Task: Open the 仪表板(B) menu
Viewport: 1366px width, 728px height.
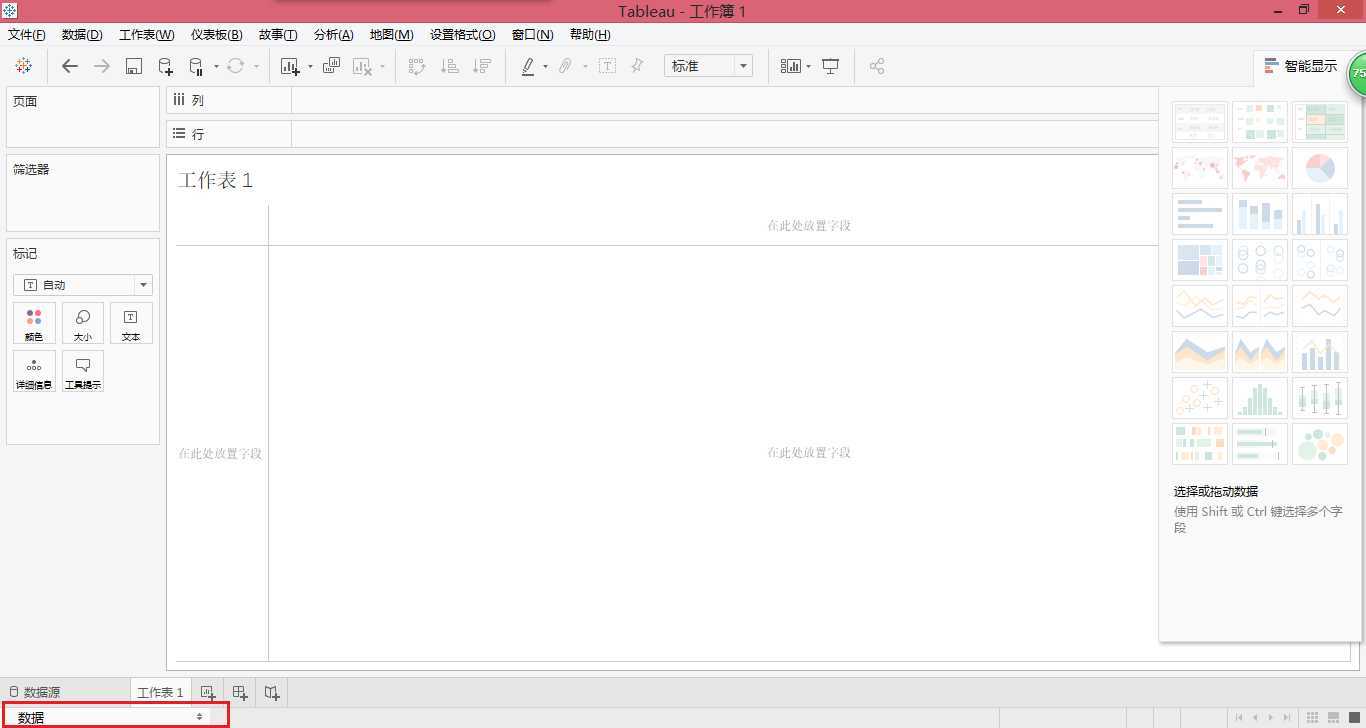Action: [x=216, y=35]
